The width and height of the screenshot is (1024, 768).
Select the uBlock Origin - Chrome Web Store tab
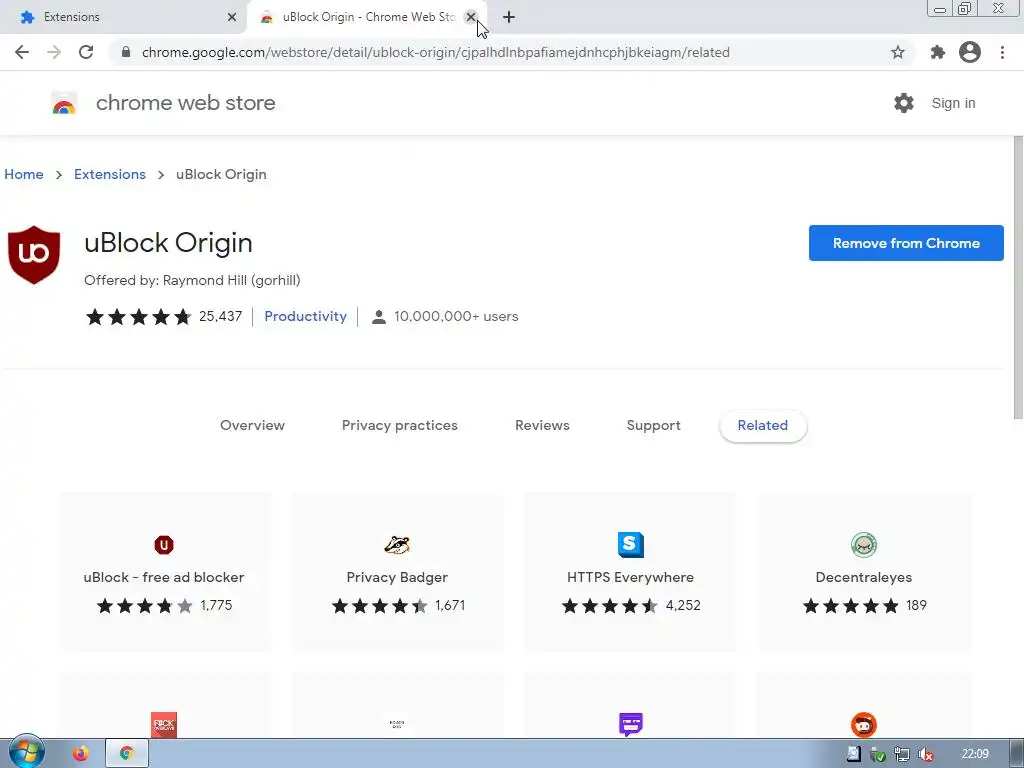[x=367, y=17]
